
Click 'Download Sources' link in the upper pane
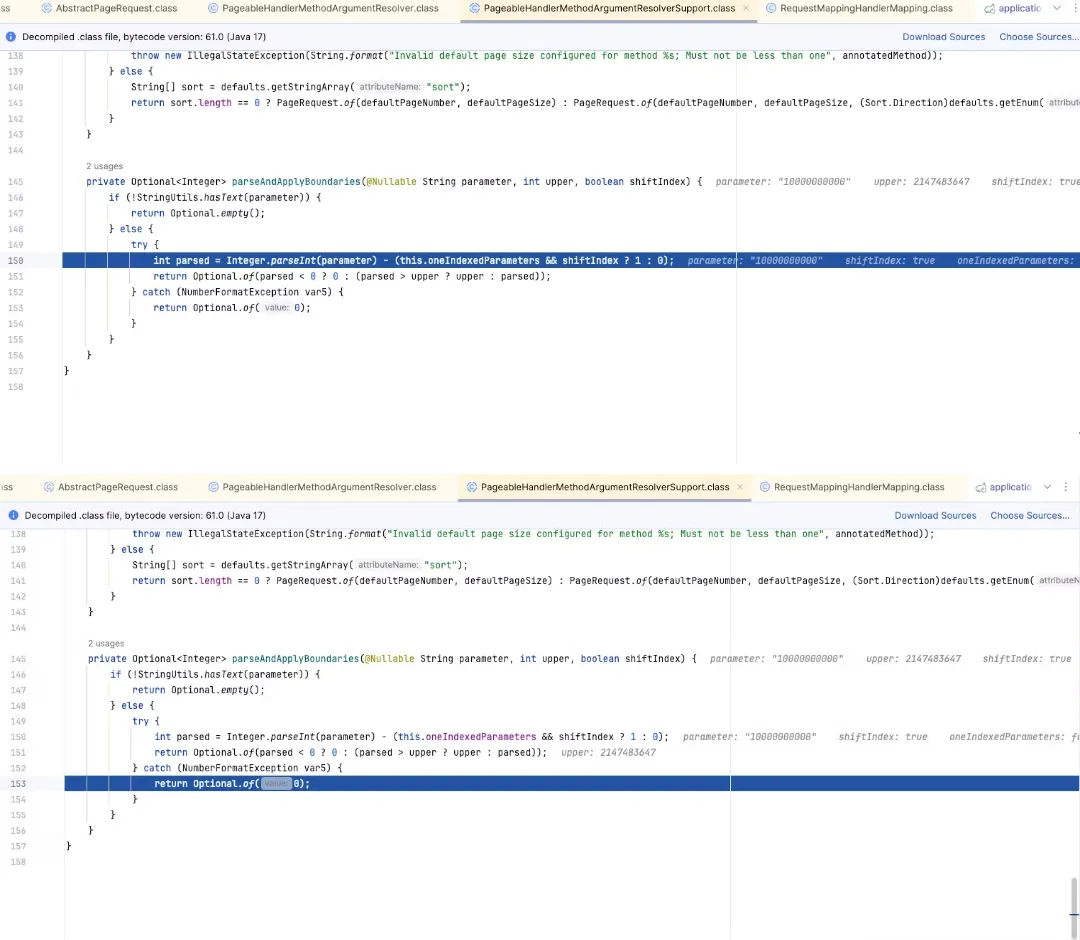tap(943, 37)
